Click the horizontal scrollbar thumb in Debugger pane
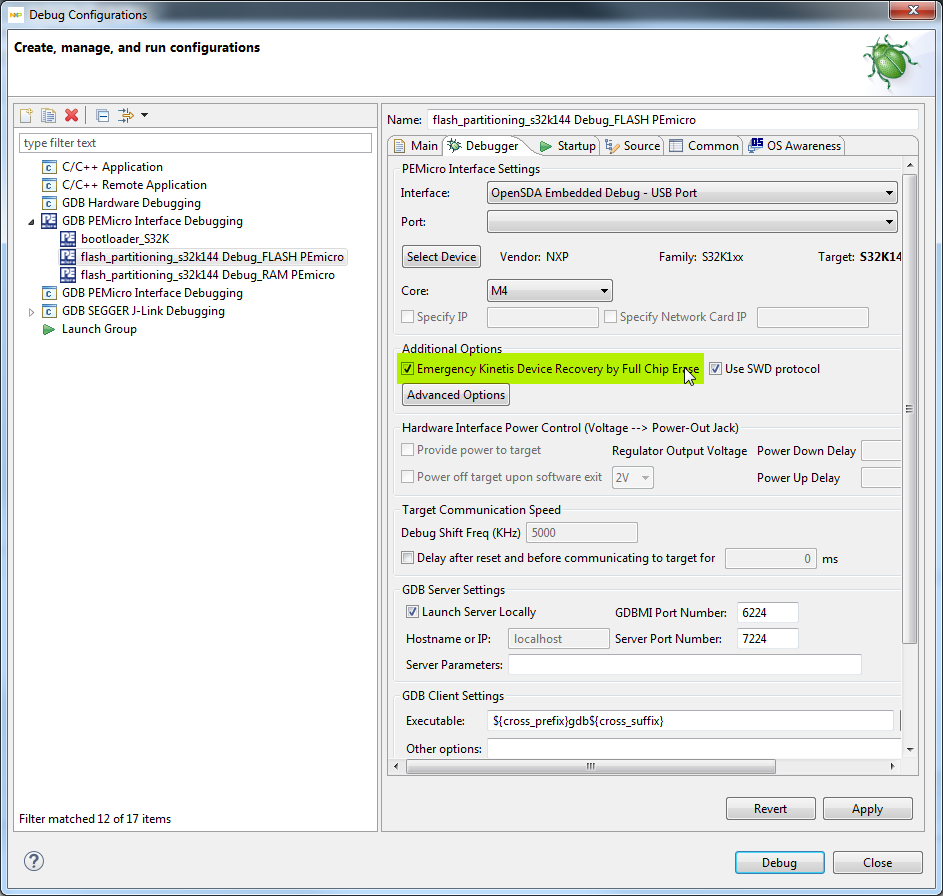This screenshot has width=943, height=896. (x=591, y=766)
